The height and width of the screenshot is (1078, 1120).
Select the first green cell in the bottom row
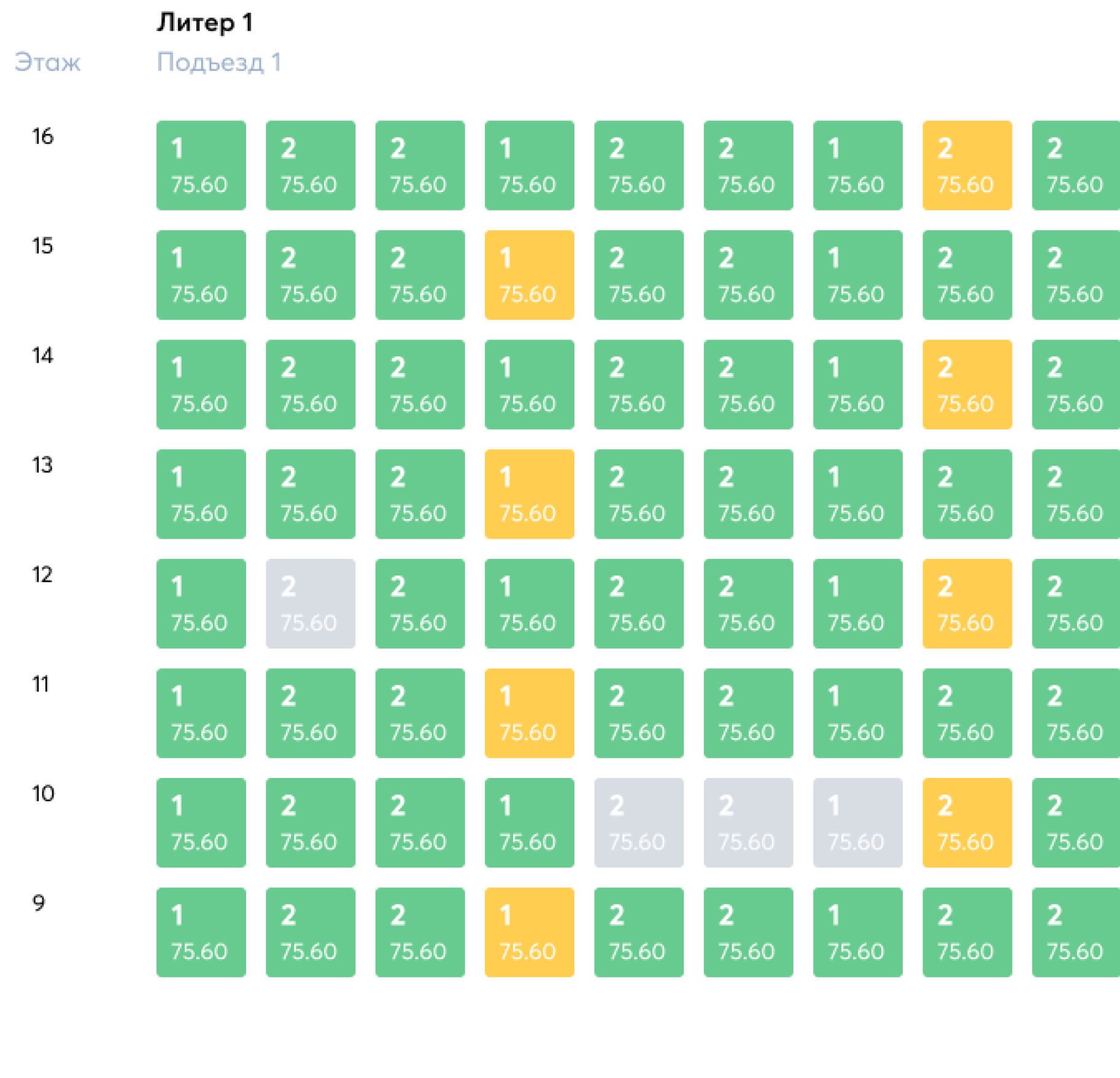tap(201, 932)
